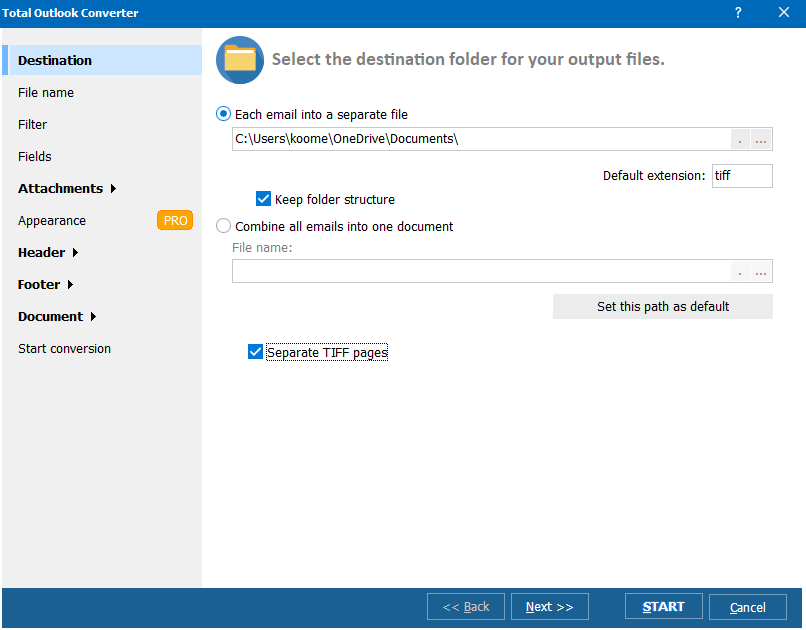Select 'Each email into a separate file'

[x=223, y=114]
